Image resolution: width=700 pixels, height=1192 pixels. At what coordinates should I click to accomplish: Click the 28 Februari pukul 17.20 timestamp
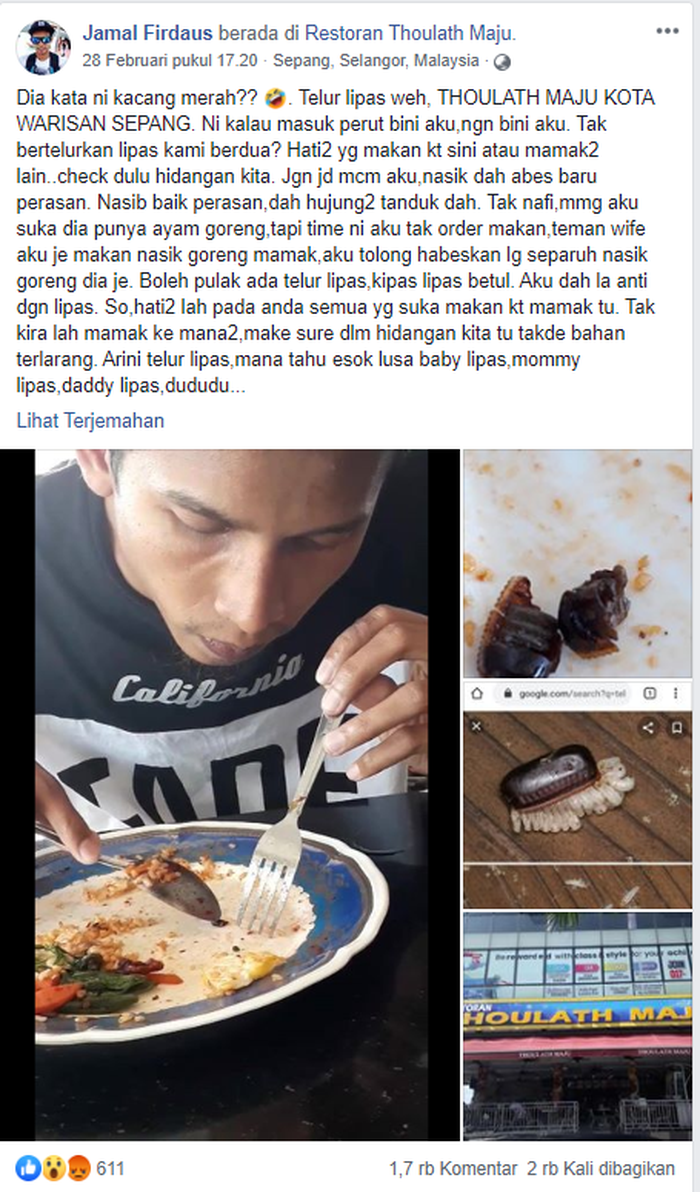coord(169,60)
